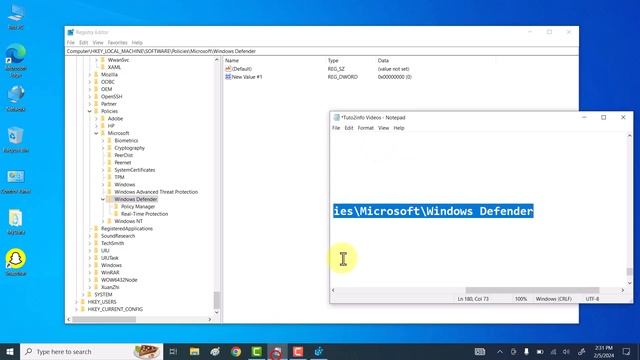Viewport: 640px width, 360px height.
Task: Open battery status tray icon
Action: click(x=540, y=351)
